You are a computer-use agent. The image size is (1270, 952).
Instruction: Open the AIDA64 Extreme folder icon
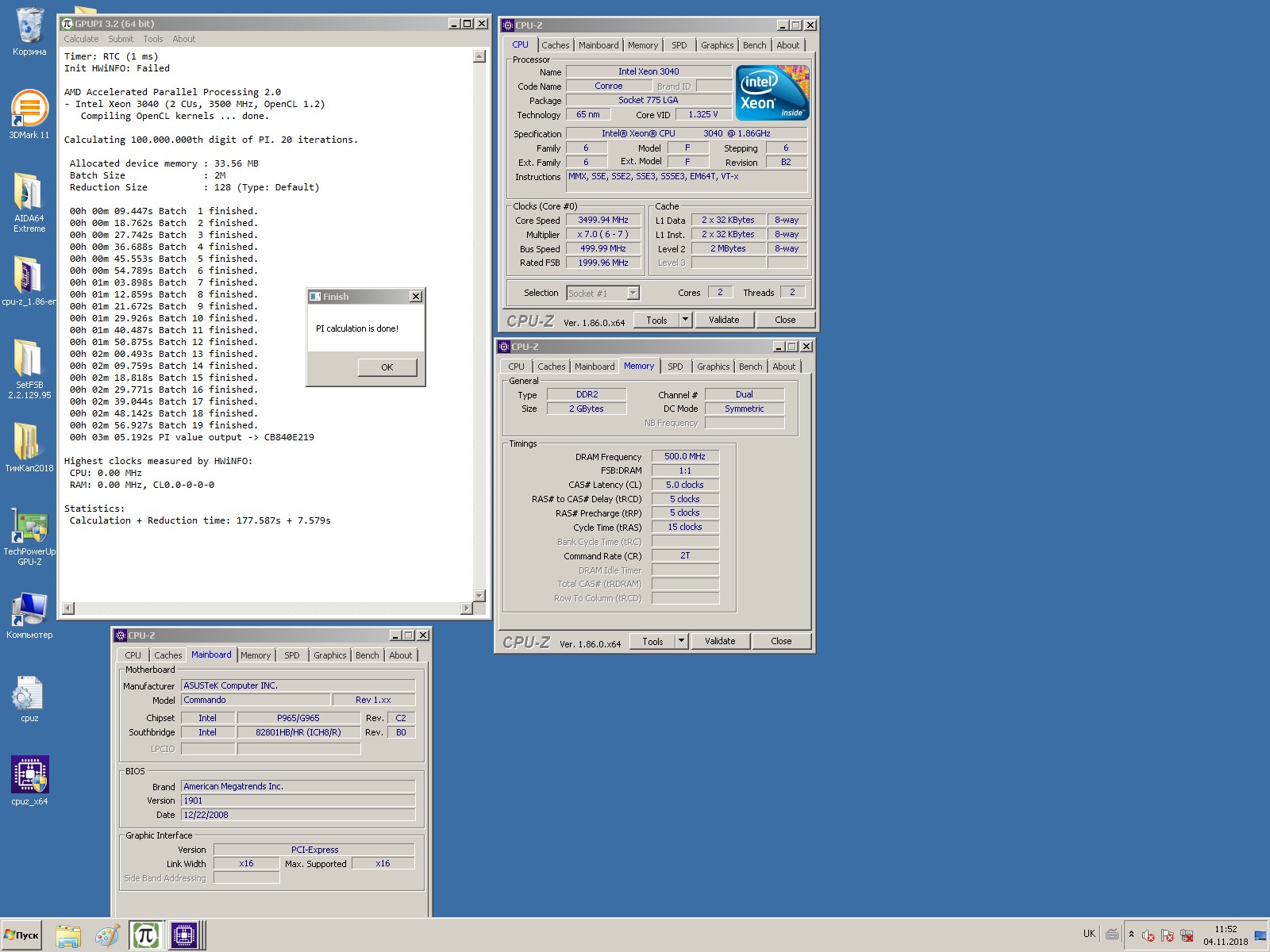click(29, 202)
